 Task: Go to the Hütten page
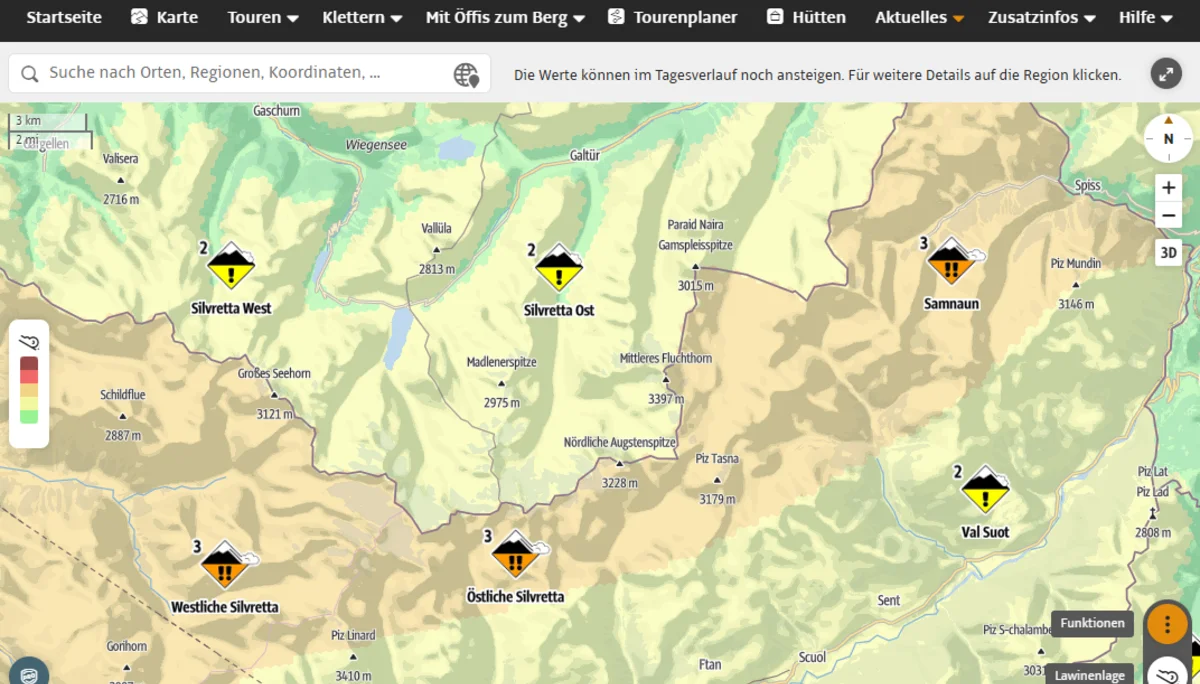806,17
